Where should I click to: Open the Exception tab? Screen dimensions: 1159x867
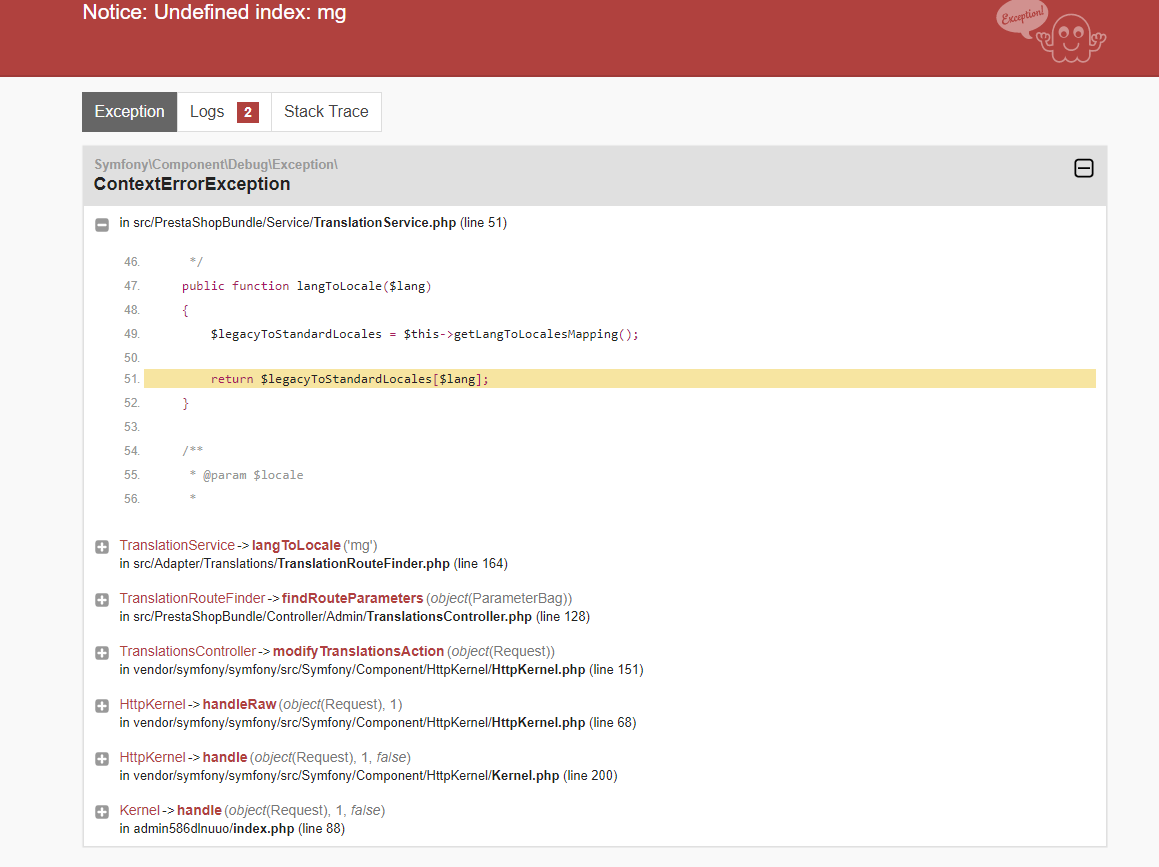[129, 112]
